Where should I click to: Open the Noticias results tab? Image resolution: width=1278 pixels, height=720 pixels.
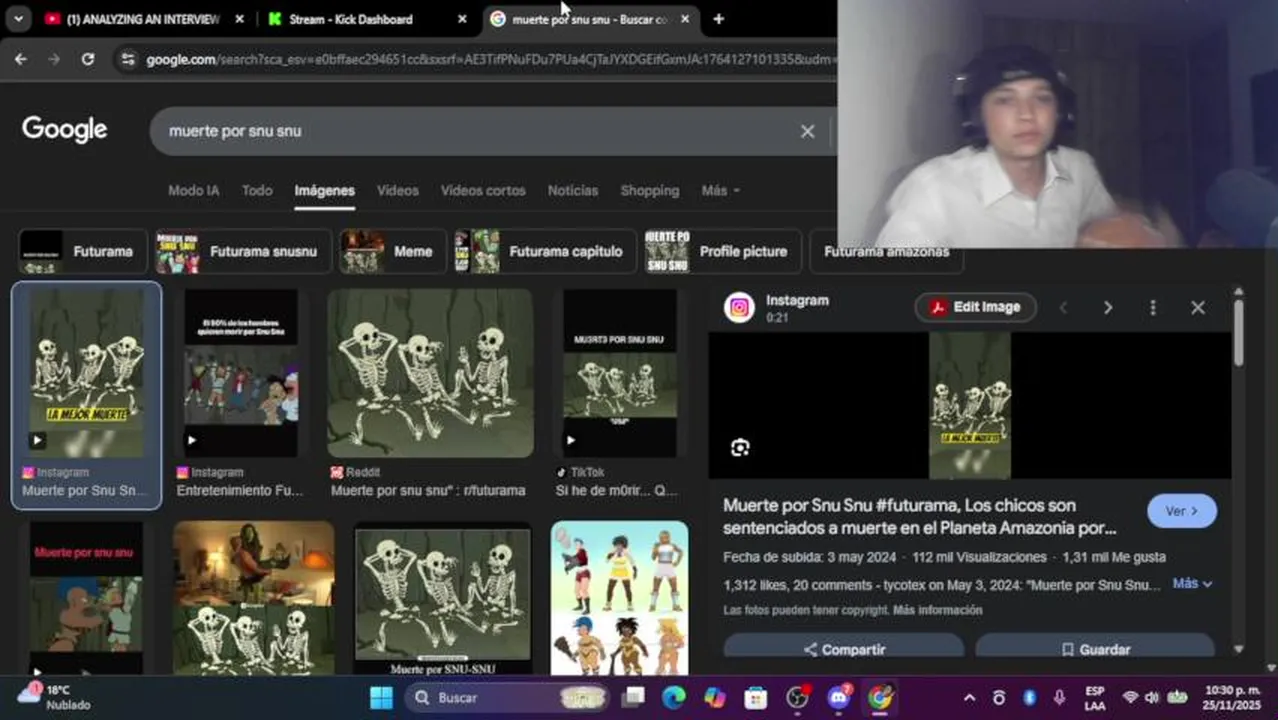573,190
